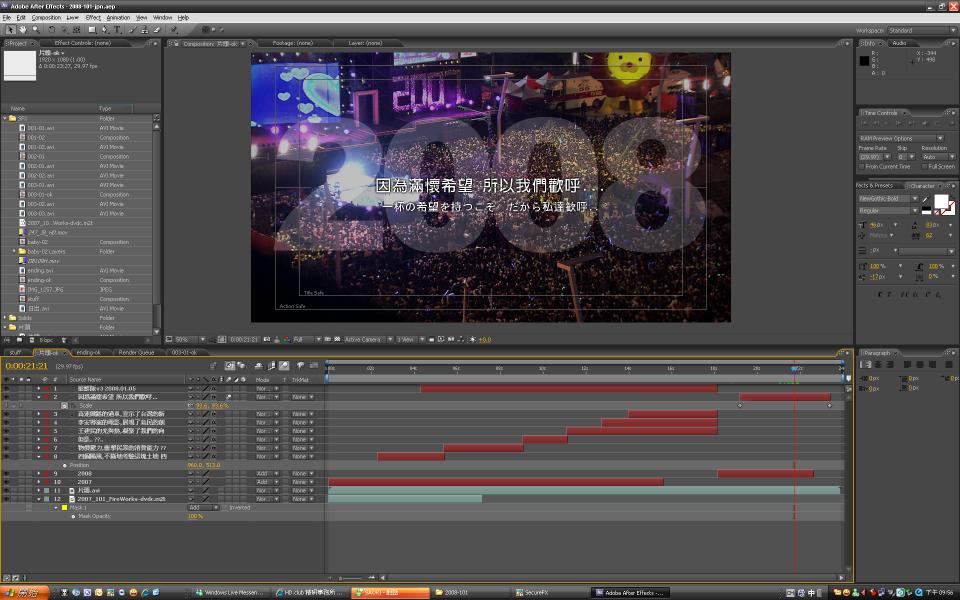The width and height of the screenshot is (960, 600).
Task: Select the ending.avi item in Project panel
Action: (x=40, y=270)
